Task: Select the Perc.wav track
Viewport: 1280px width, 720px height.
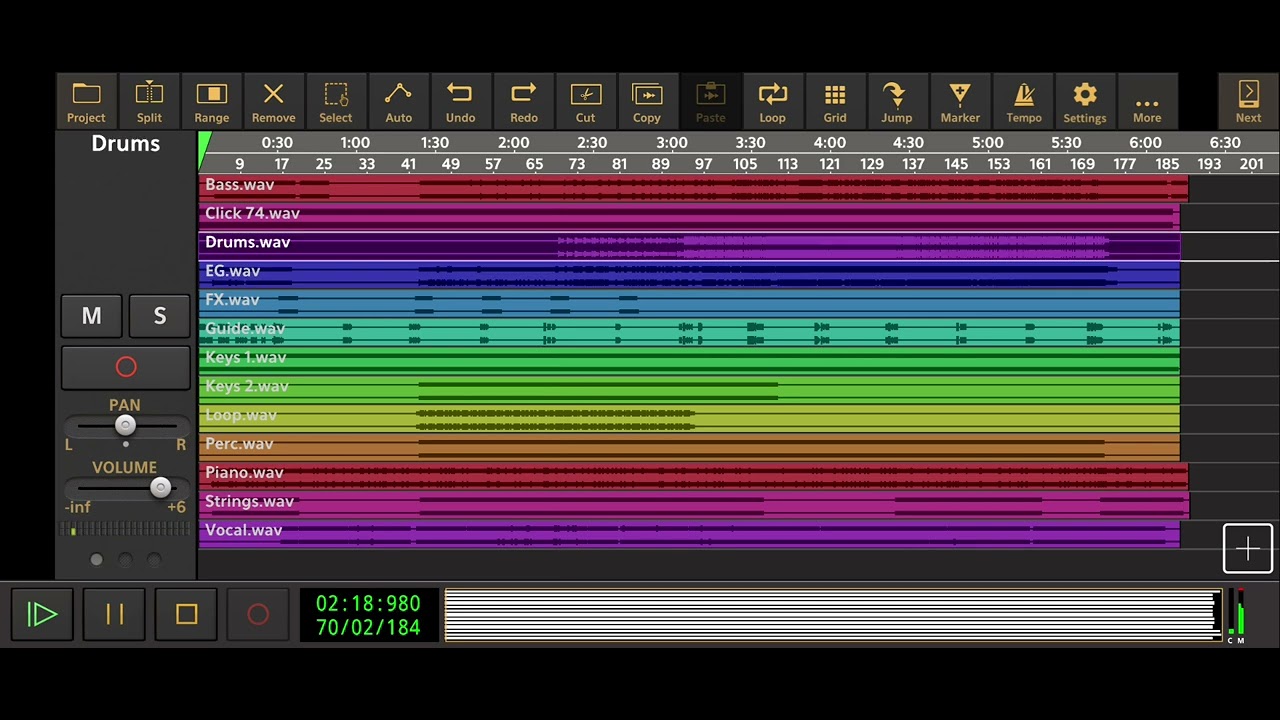Action: [689, 446]
